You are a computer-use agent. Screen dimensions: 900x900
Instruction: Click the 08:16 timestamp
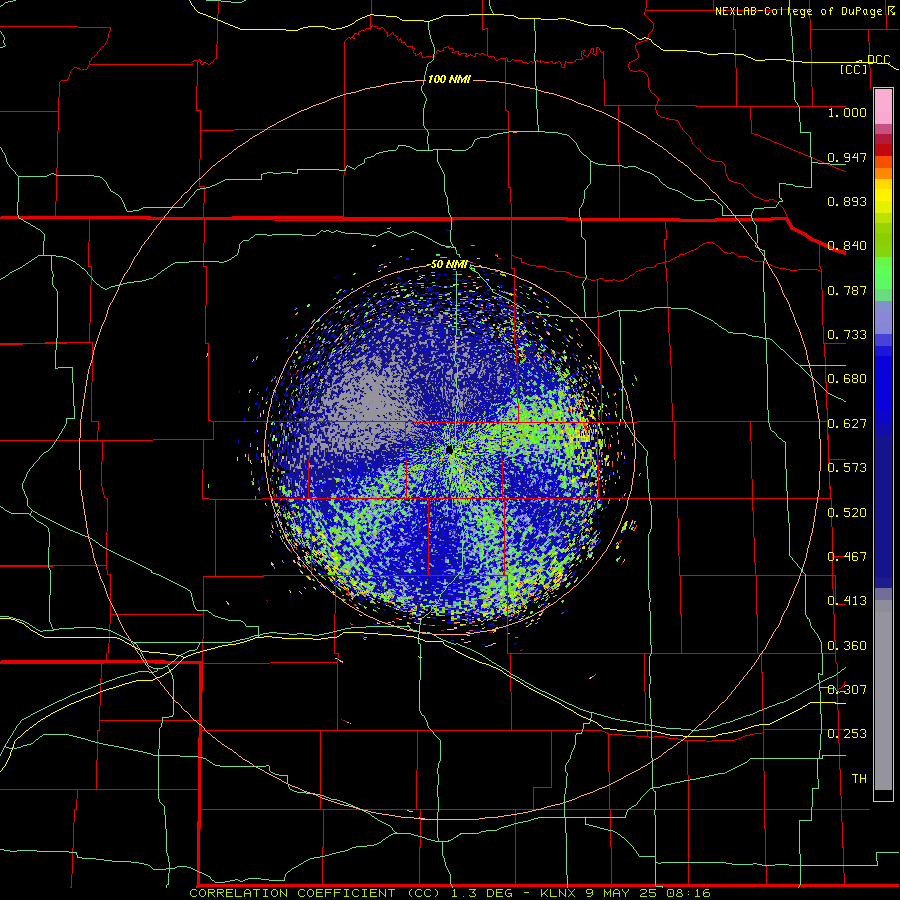pyautogui.click(x=688, y=893)
